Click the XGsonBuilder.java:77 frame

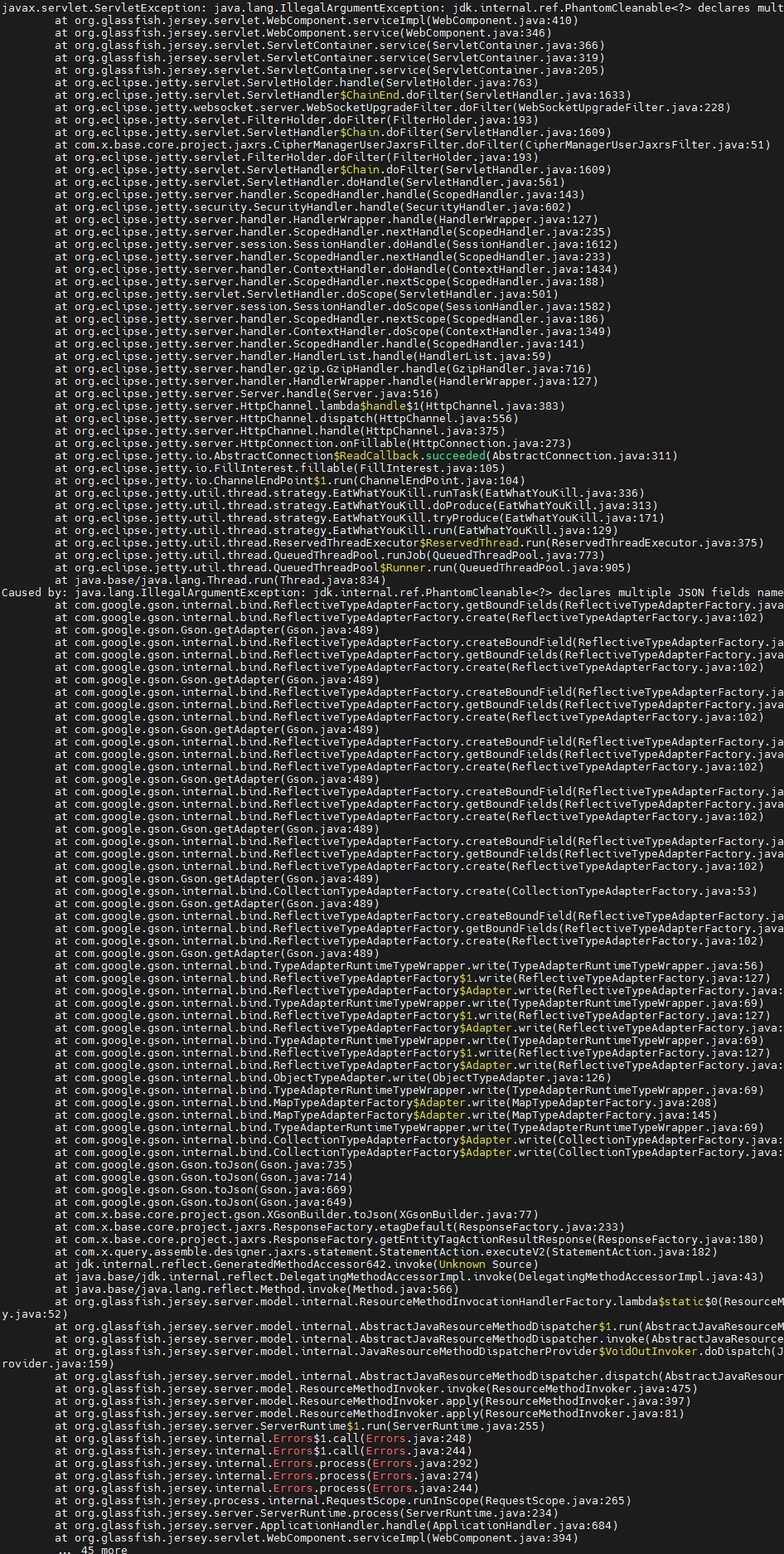coord(297,1214)
